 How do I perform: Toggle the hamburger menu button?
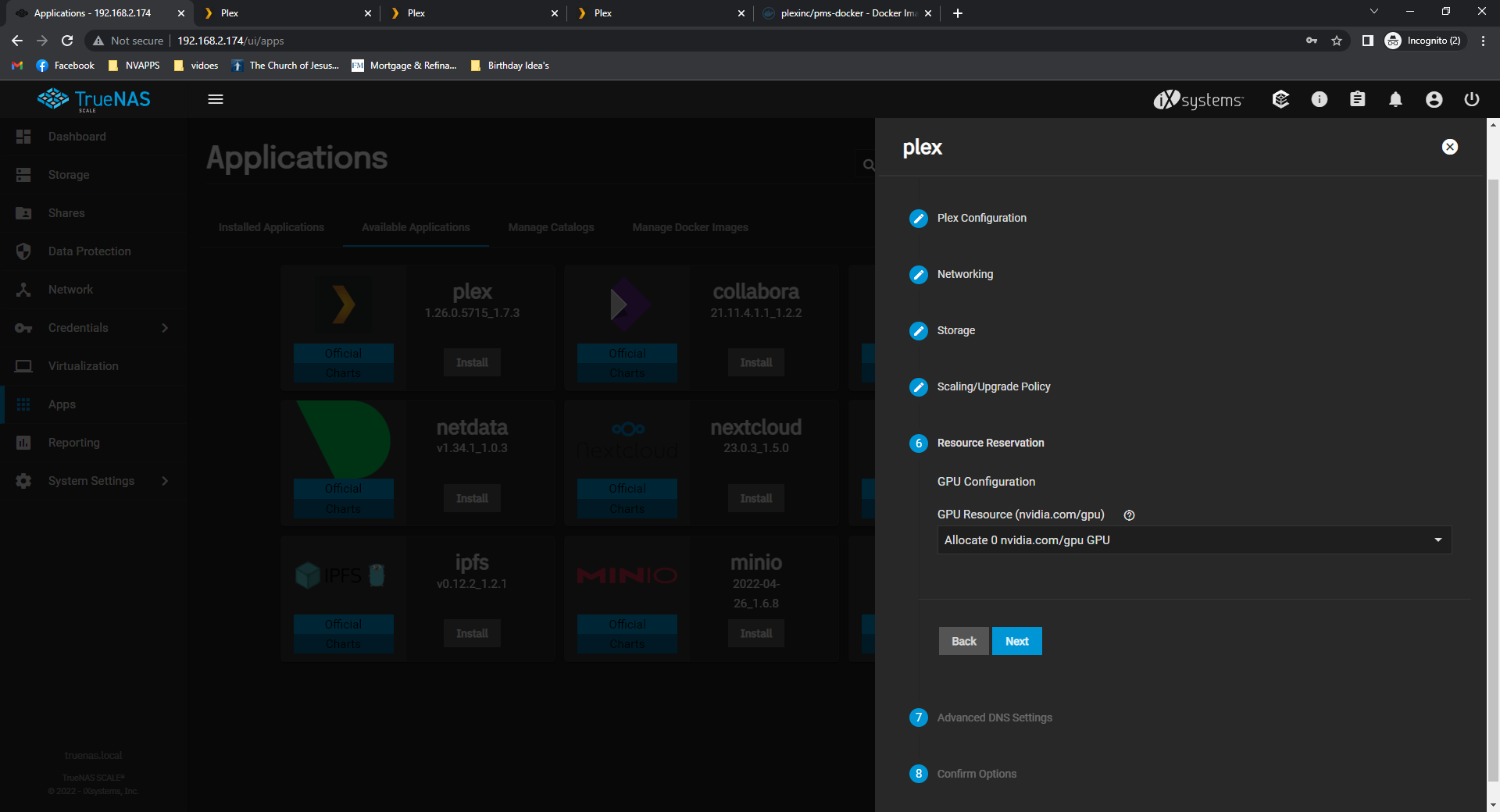[216, 99]
